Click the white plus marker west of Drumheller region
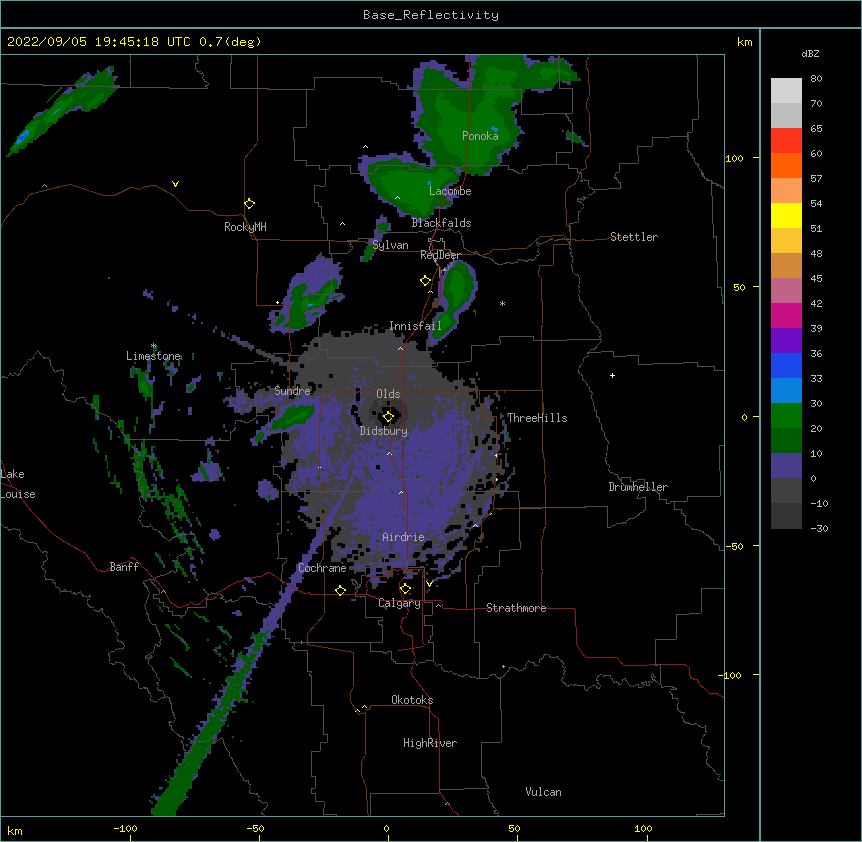The height and width of the screenshot is (842, 862). click(x=612, y=375)
